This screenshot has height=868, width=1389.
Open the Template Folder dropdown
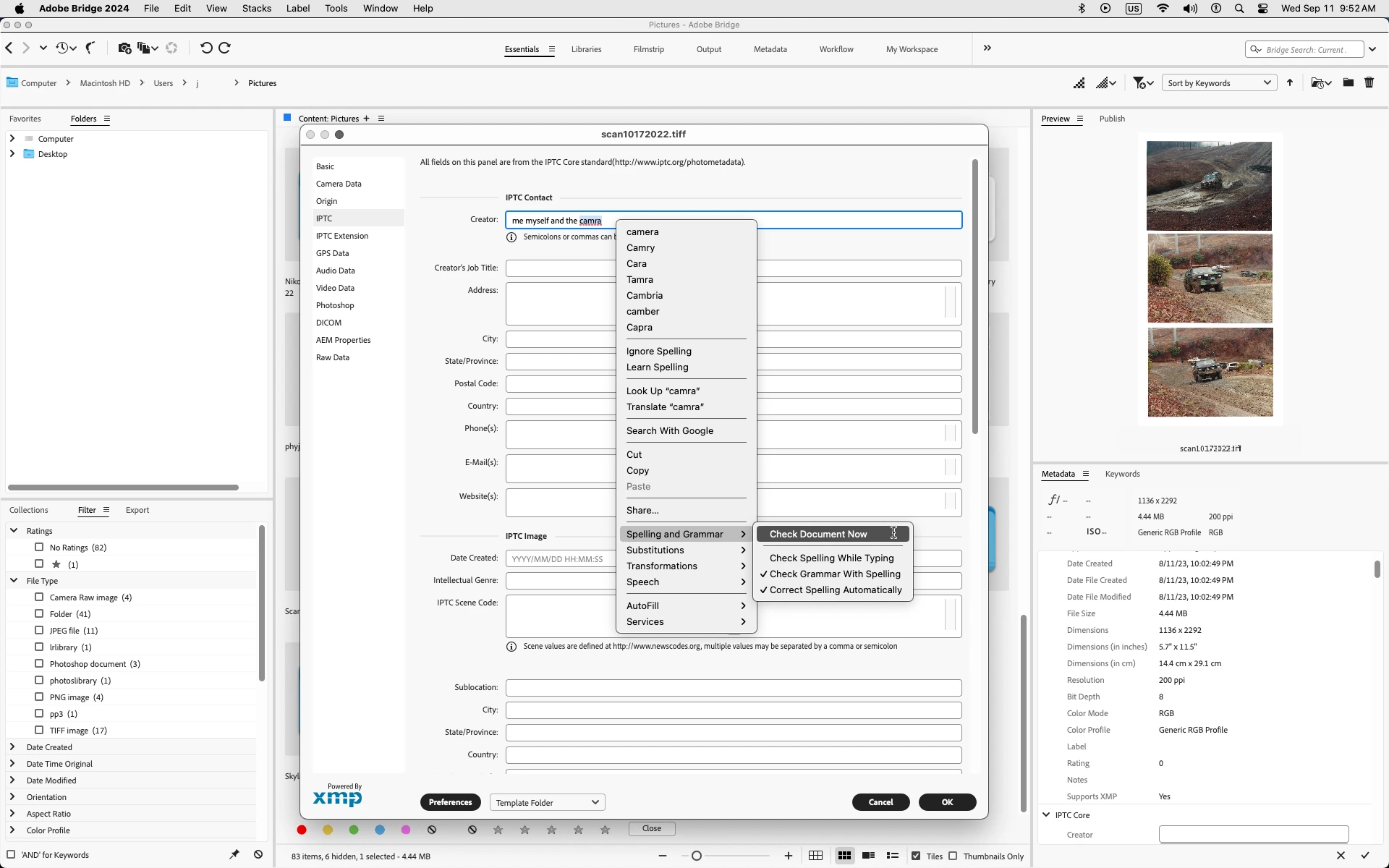pyautogui.click(x=547, y=802)
